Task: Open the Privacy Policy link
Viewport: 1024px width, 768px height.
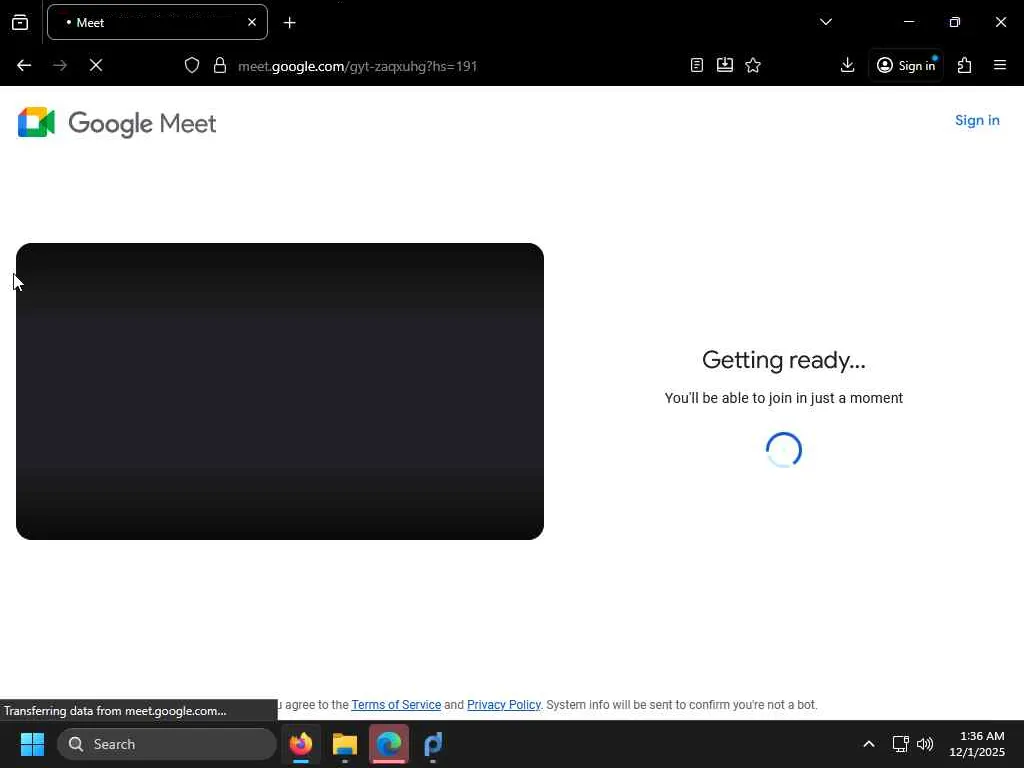Action: click(504, 705)
